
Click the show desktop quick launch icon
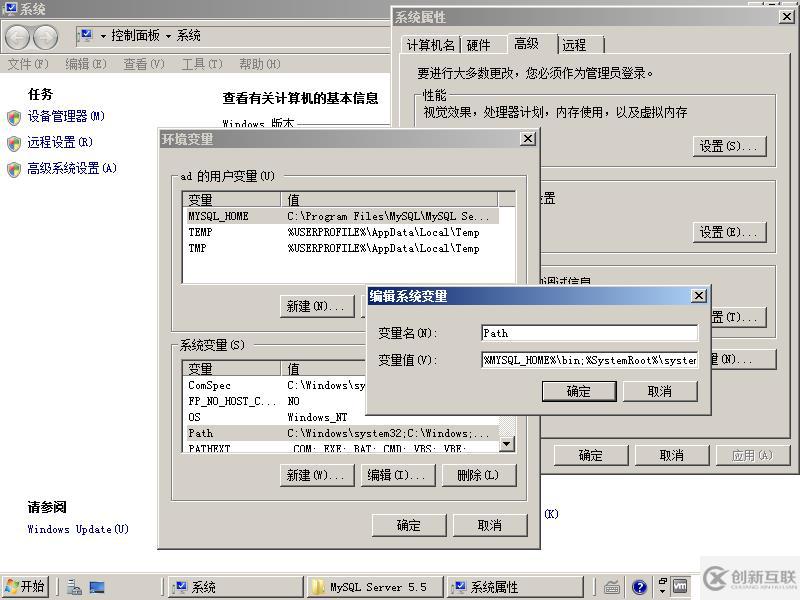coord(97,587)
